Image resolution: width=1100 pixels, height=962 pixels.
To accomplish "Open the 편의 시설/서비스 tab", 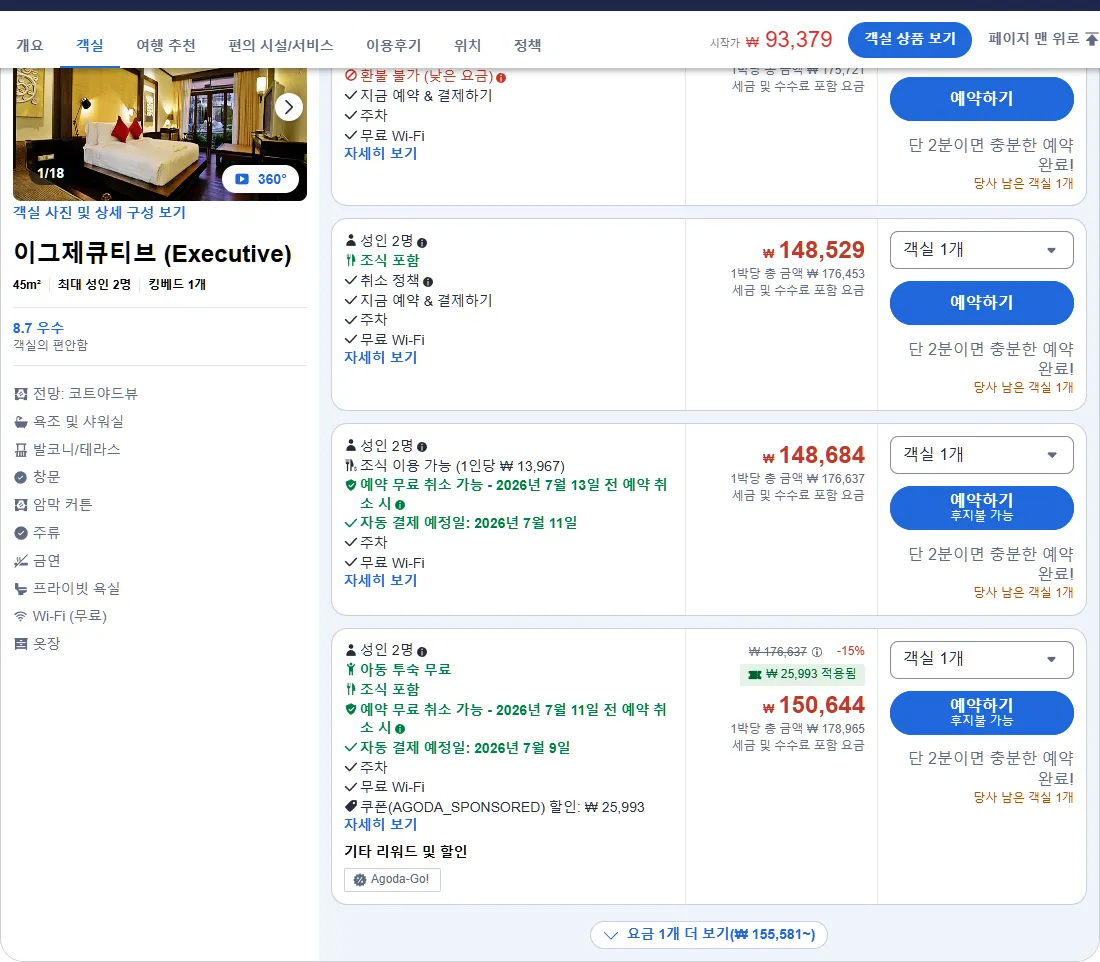I will pyautogui.click(x=281, y=45).
